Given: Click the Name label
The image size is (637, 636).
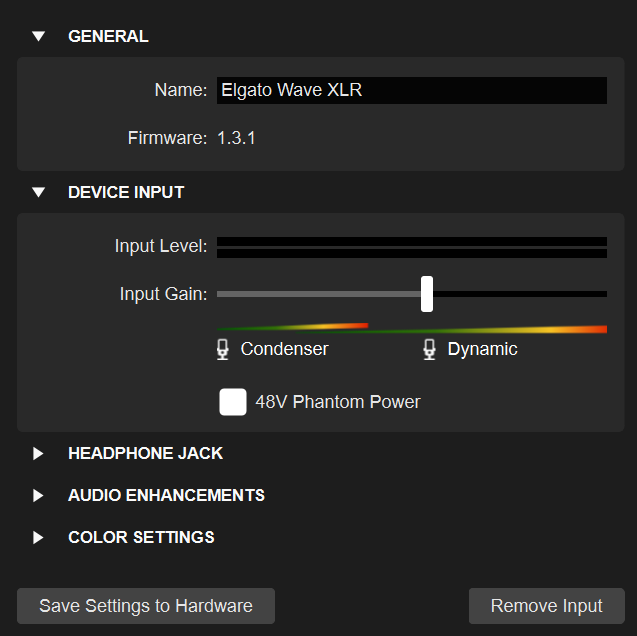Looking at the screenshot, I should click(181, 90).
